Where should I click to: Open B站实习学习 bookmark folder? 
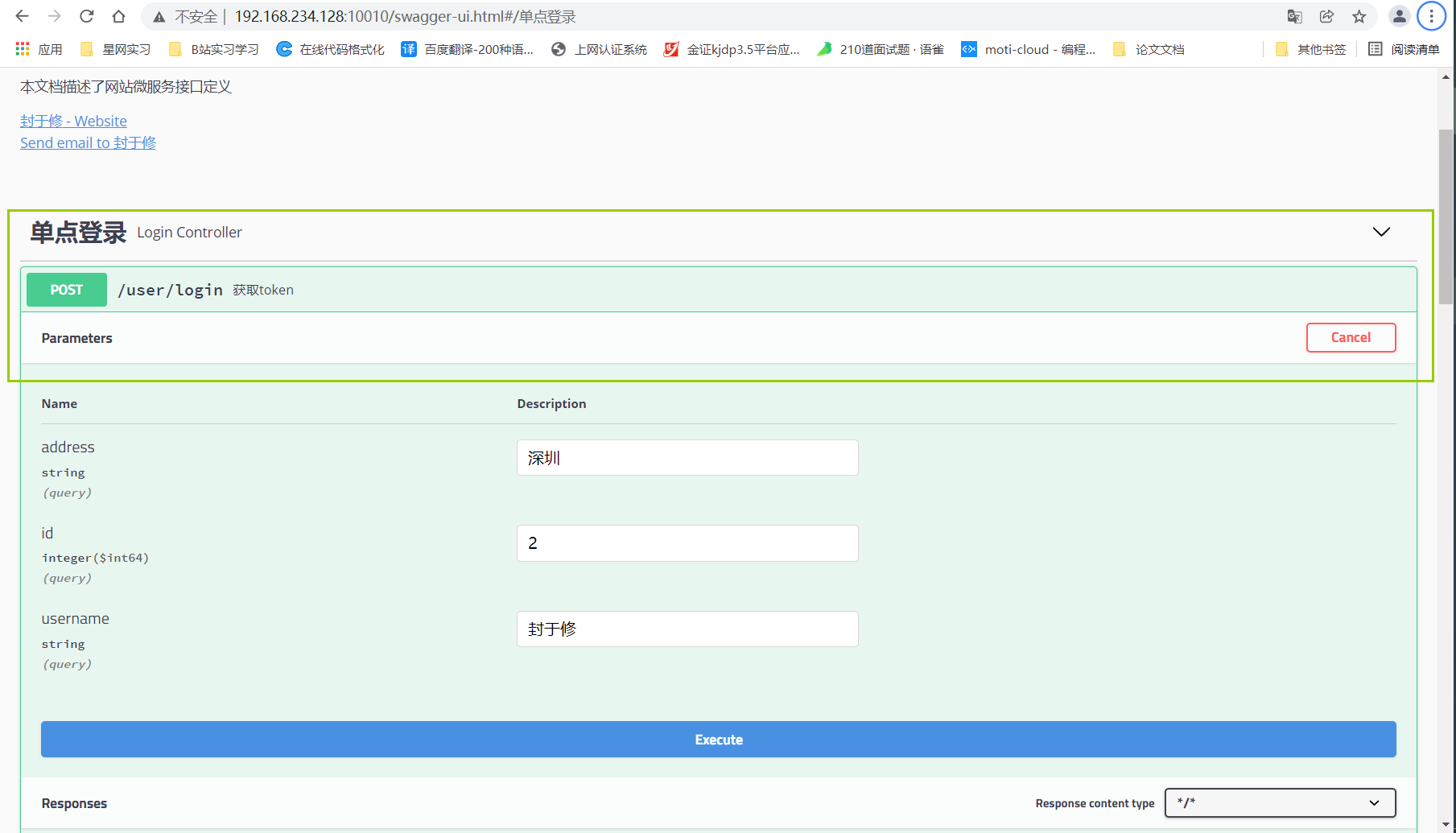coord(213,49)
